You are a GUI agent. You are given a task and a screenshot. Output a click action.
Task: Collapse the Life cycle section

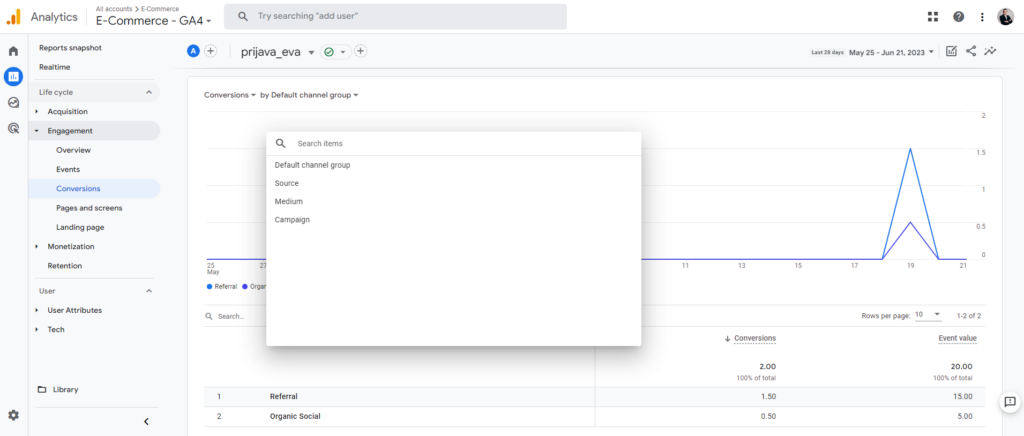[x=149, y=92]
